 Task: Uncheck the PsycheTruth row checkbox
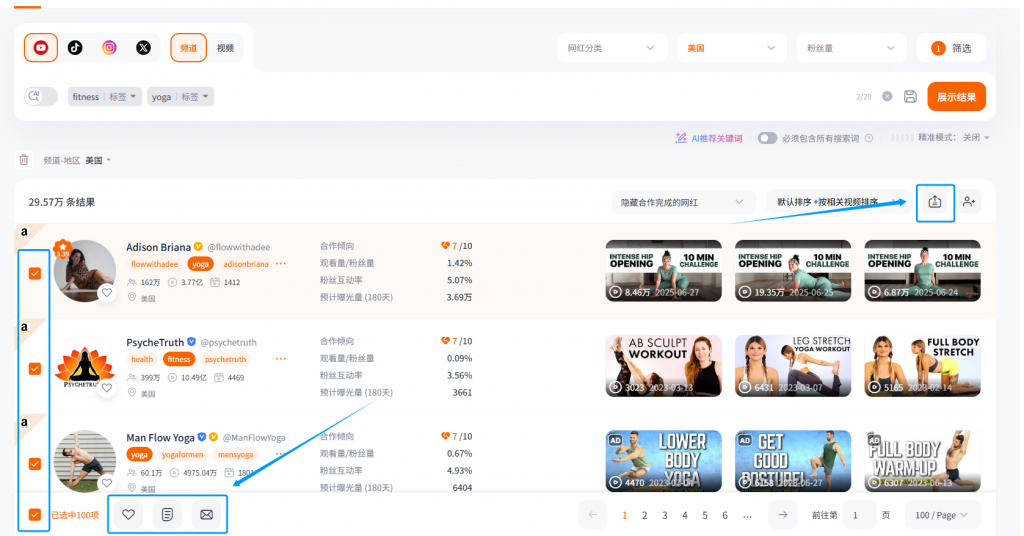[x=35, y=369]
